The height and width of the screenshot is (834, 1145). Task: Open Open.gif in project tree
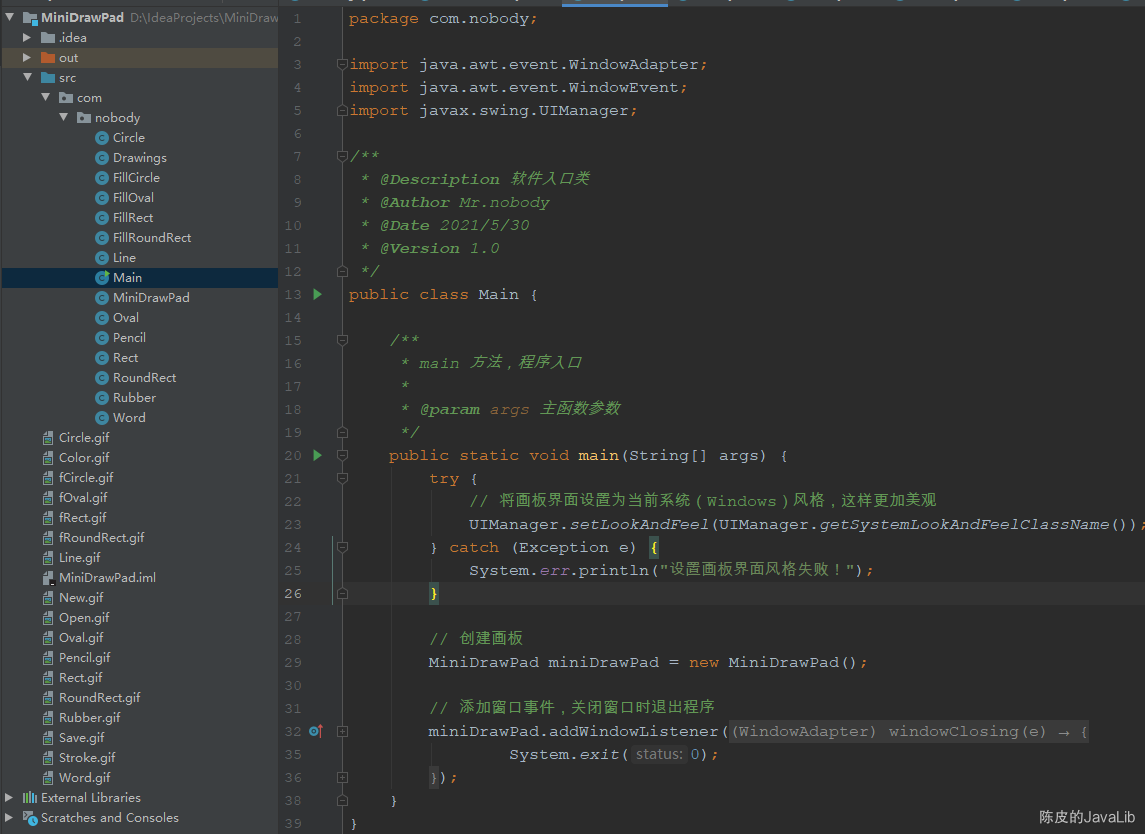pos(84,618)
